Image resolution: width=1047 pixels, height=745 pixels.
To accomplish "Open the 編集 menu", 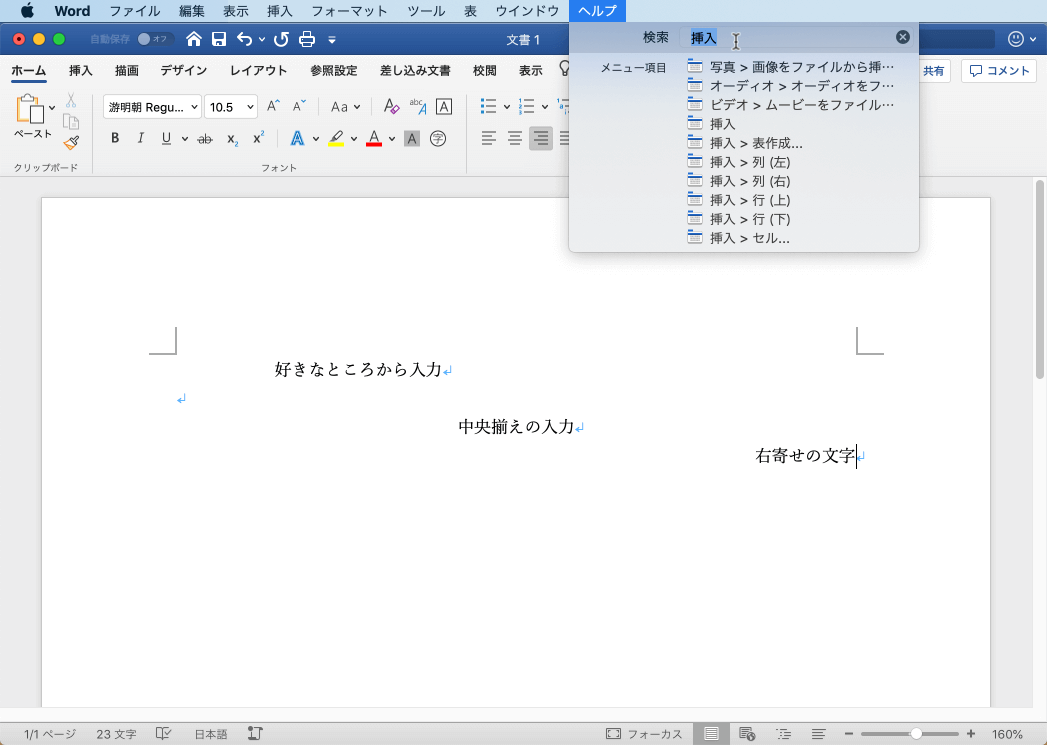I will click(192, 11).
